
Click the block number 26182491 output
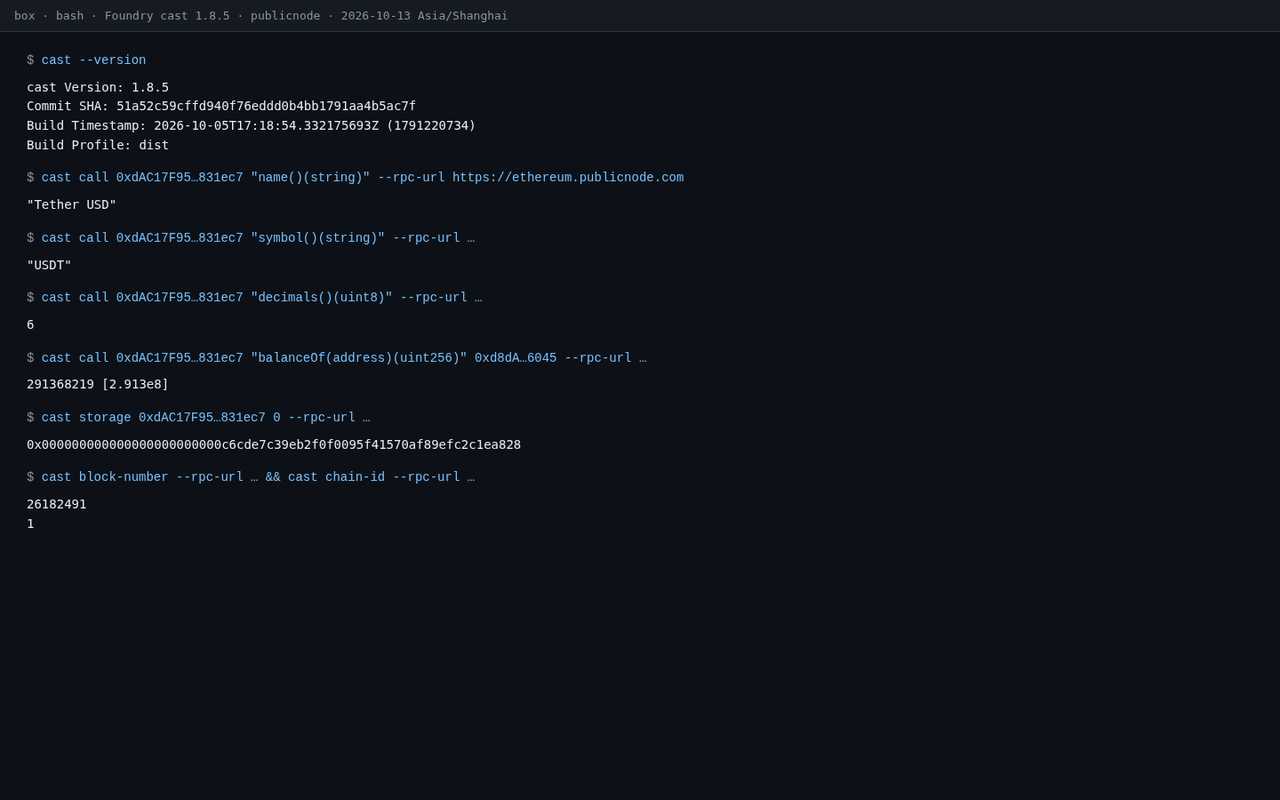click(x=57, y=505)
